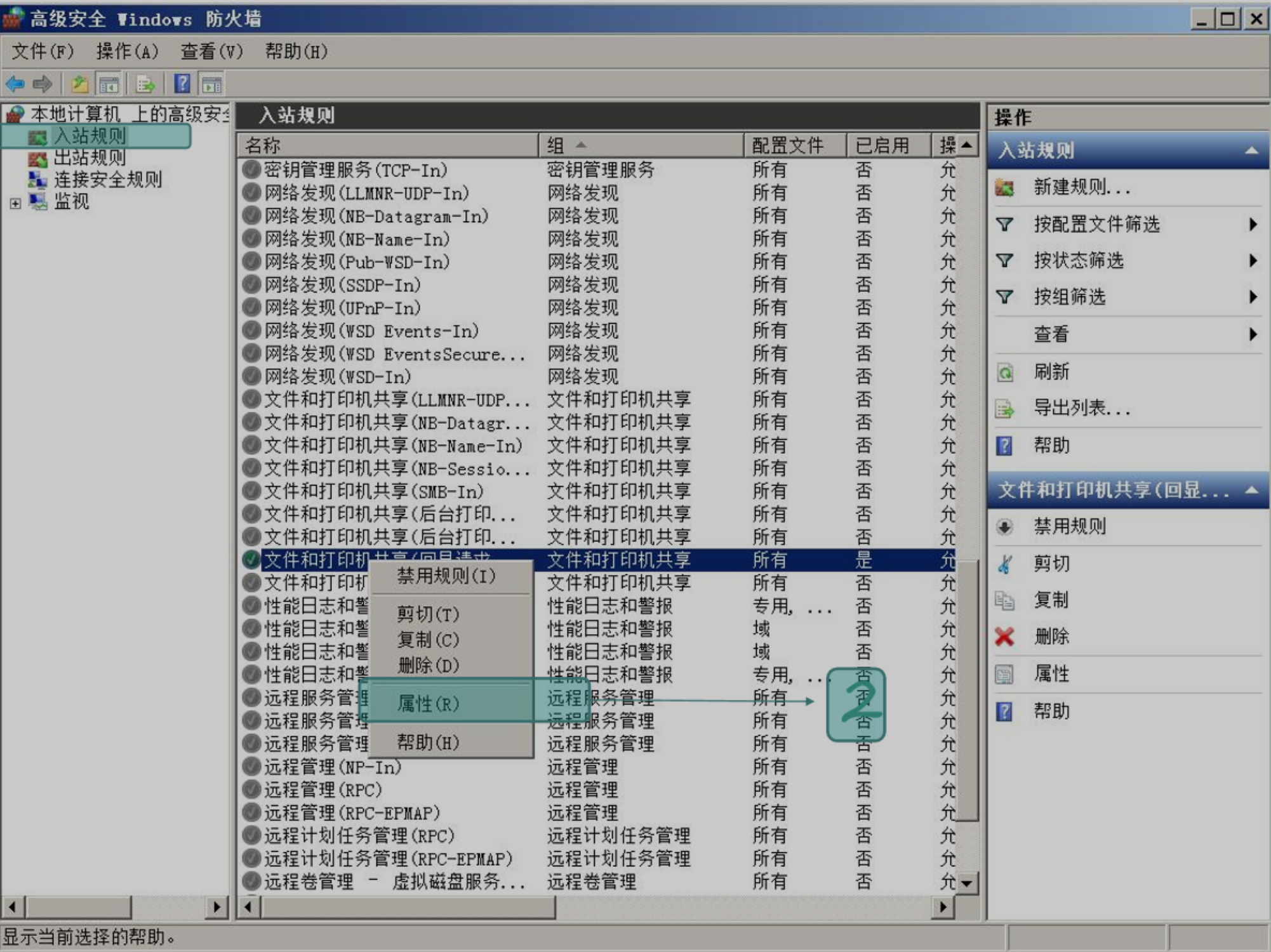Choose 属性(R) in the context menu
This screenshot has width=1271, height=952.
pos(428,703)
